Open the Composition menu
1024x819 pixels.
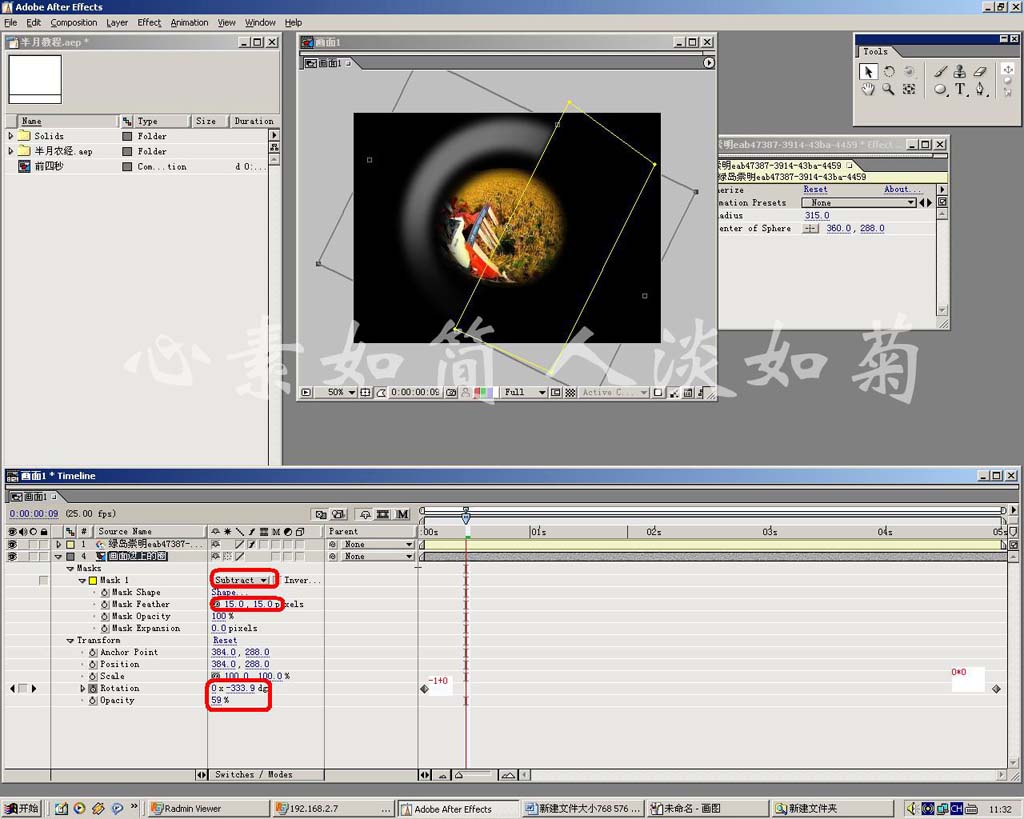(x=74, y=22)
